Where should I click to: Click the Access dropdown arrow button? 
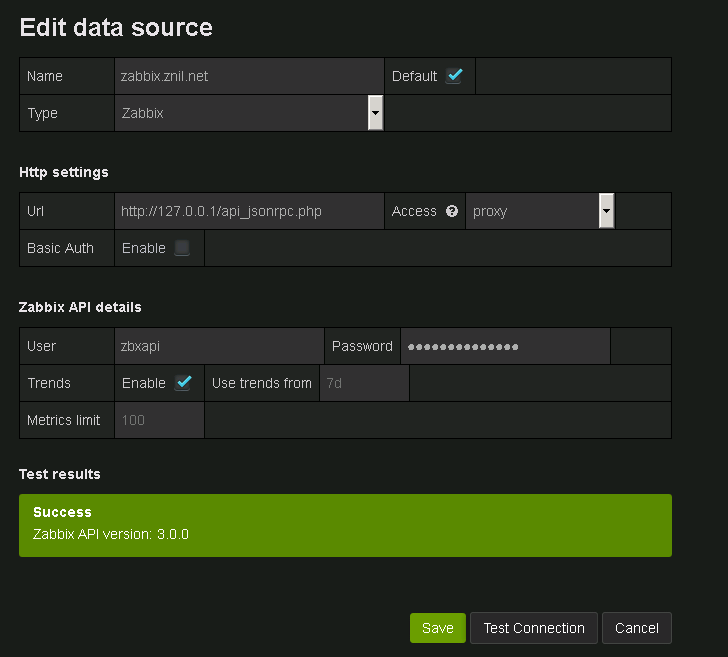[606, 211]
